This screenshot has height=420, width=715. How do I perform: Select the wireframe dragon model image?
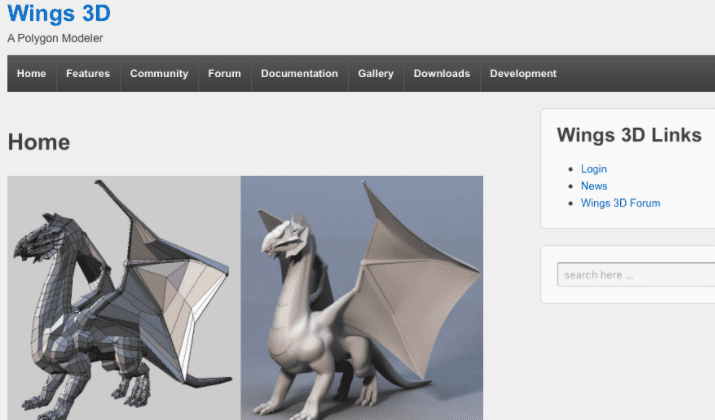coord(124,298)
